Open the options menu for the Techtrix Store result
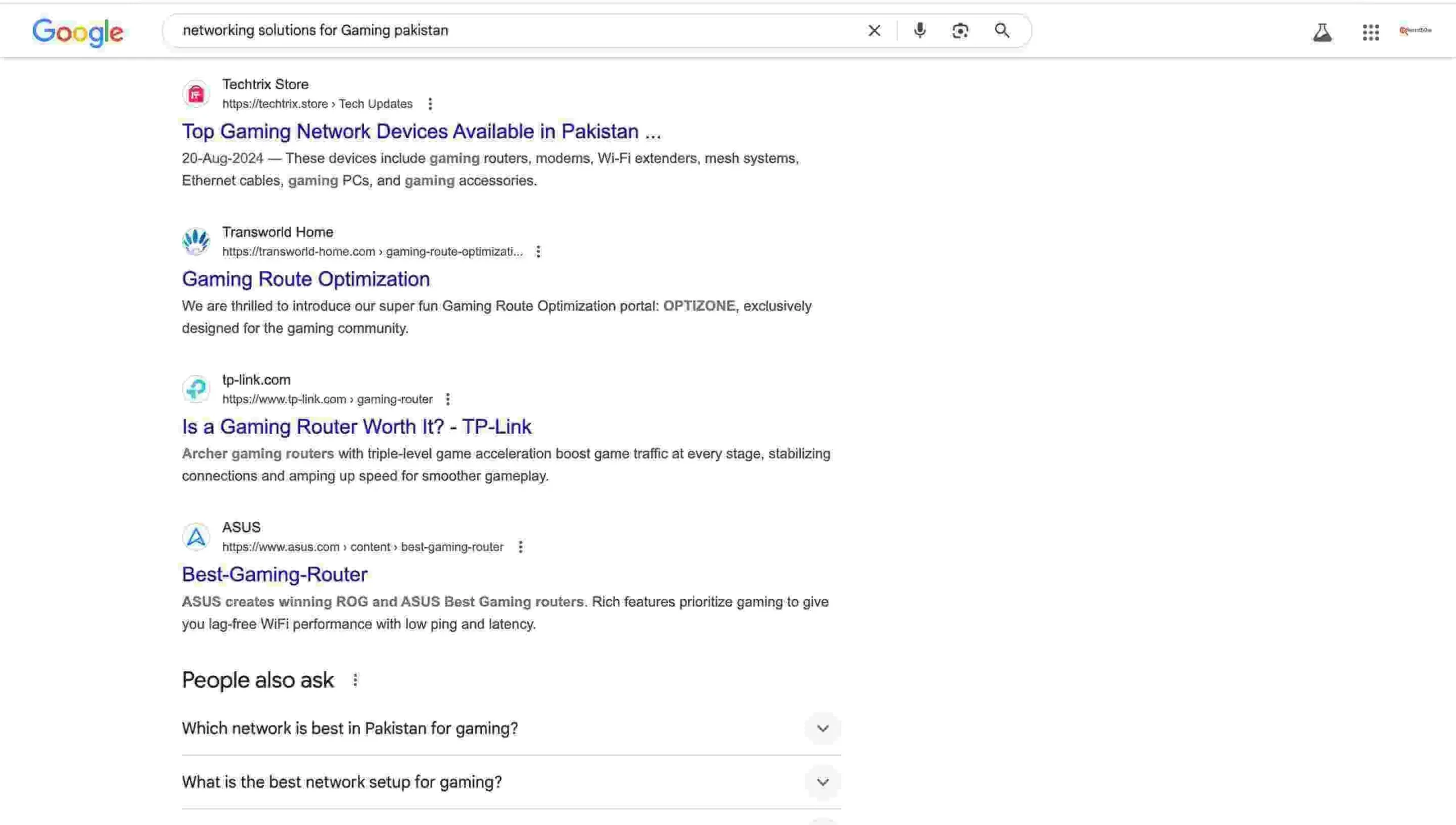This screenshot has height=825, width=1456. 431,104
